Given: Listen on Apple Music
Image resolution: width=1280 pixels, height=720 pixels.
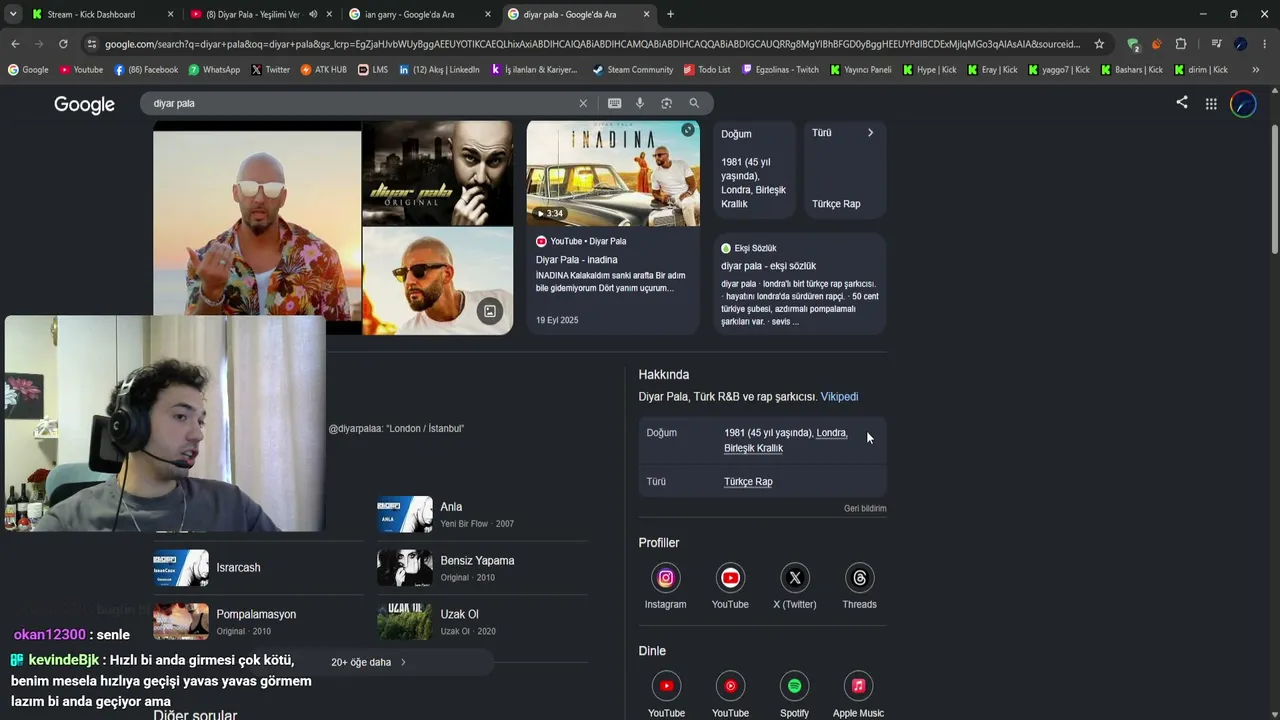Looking at the screenshot, I should tap(858, 695).
